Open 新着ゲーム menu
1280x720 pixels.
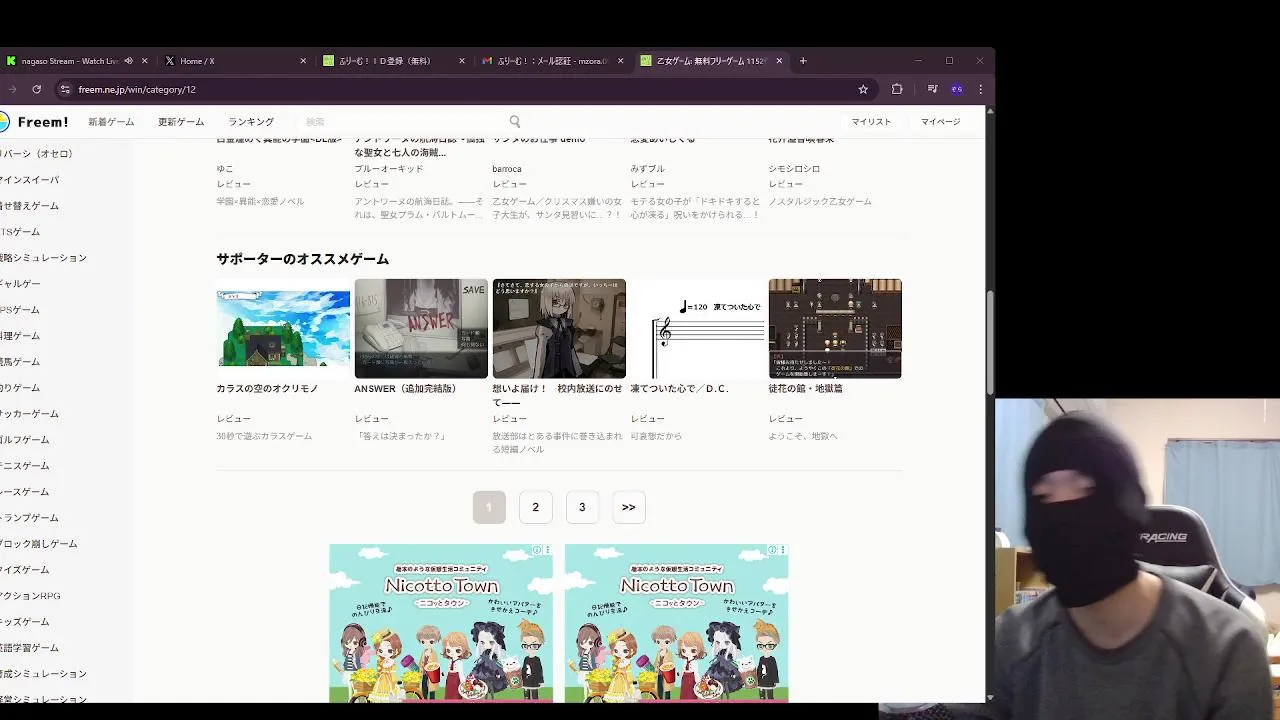click(x=111, y=122)
